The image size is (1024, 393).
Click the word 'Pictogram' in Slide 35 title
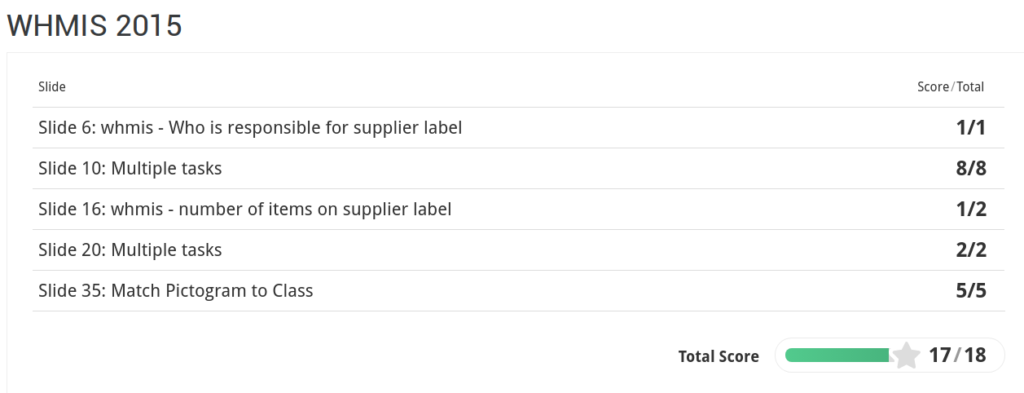coord(206,291)
